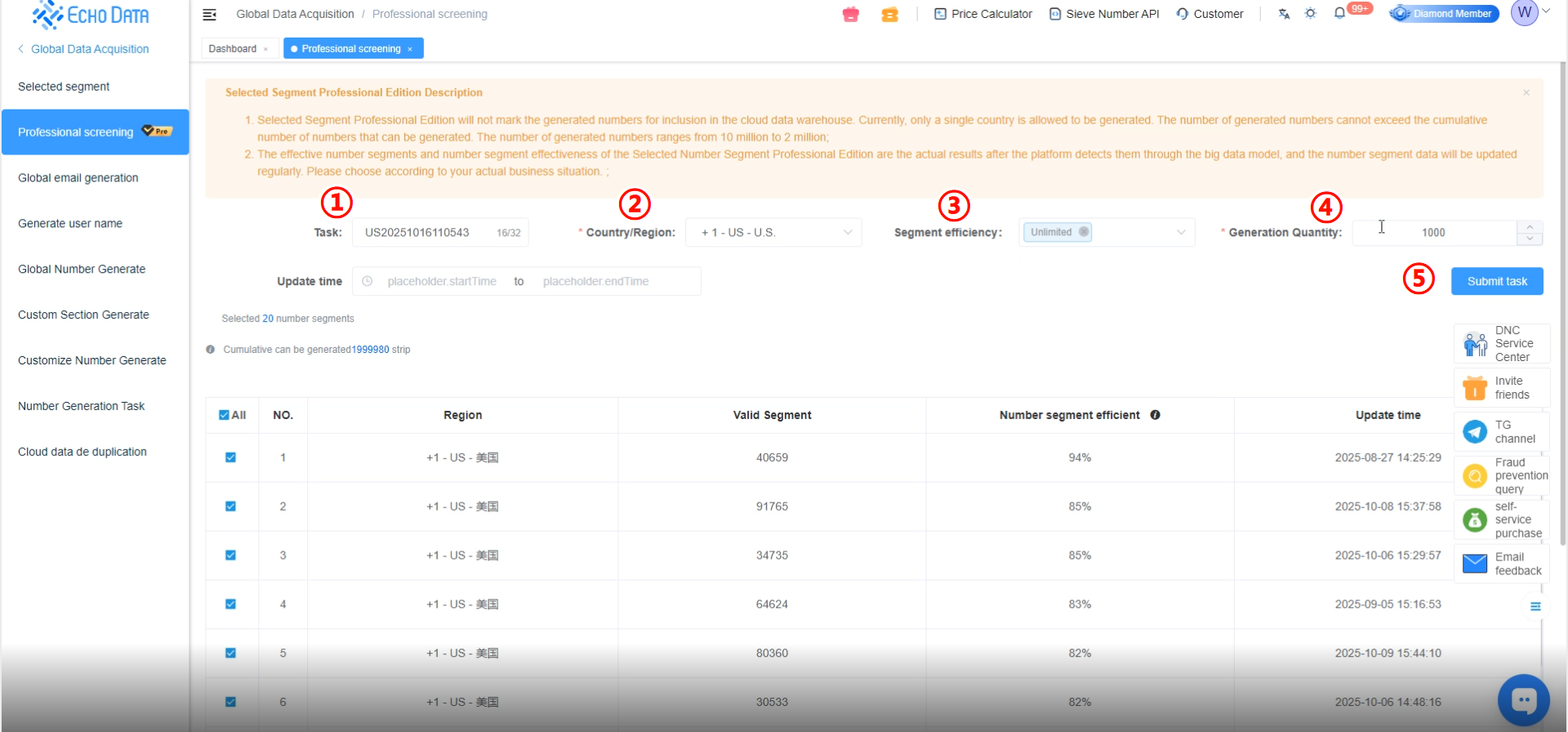Viewport: 1568px width, 732px height.
Task: Collapse the sidebar with the hamburger icon
Action: tap(209, 15)
